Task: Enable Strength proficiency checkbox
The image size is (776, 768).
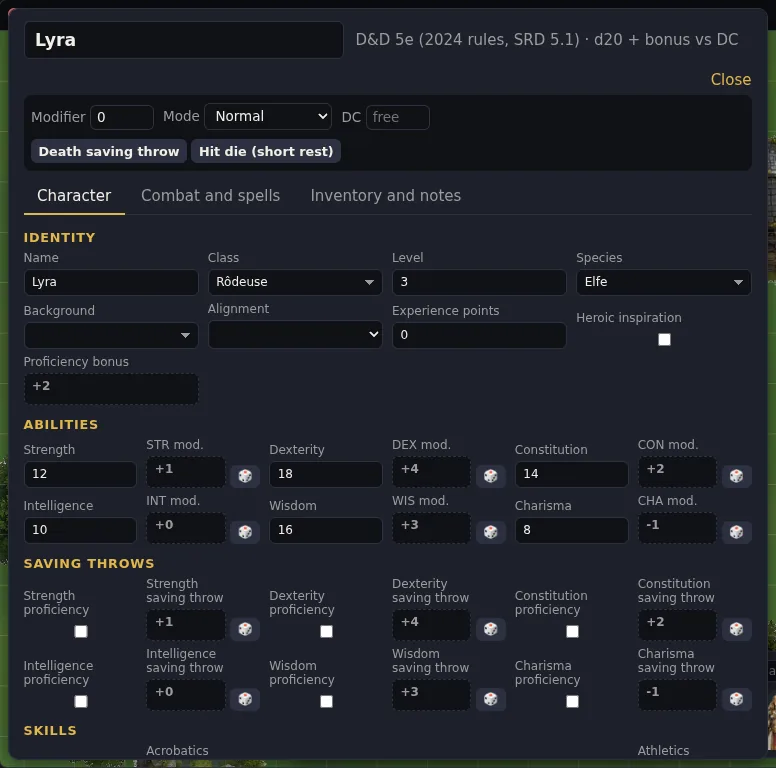Action: [x=81, y=631]
